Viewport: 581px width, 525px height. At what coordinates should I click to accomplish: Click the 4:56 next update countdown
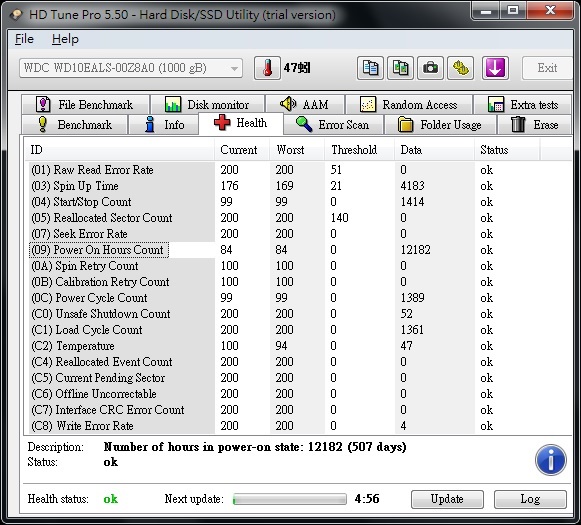coord(367,499)
